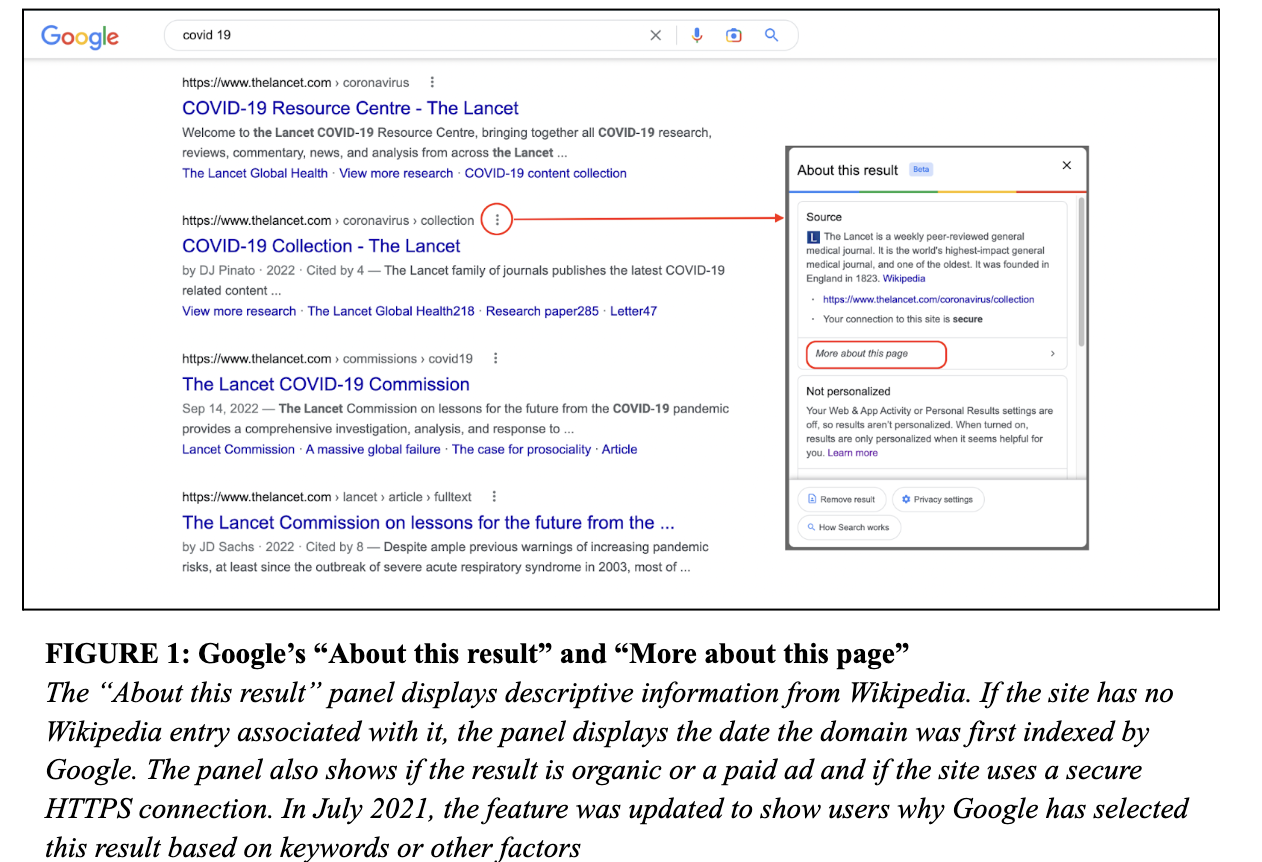The width and height of the screenshot is (1262, 862).
Task: Open Wikipedia link in Source description
Action: (904, 279)
